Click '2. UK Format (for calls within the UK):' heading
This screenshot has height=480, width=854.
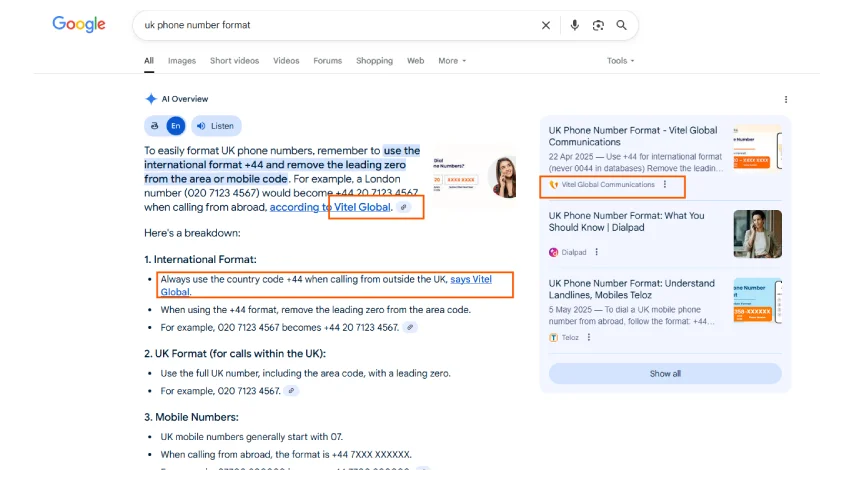tap(235, 354)
